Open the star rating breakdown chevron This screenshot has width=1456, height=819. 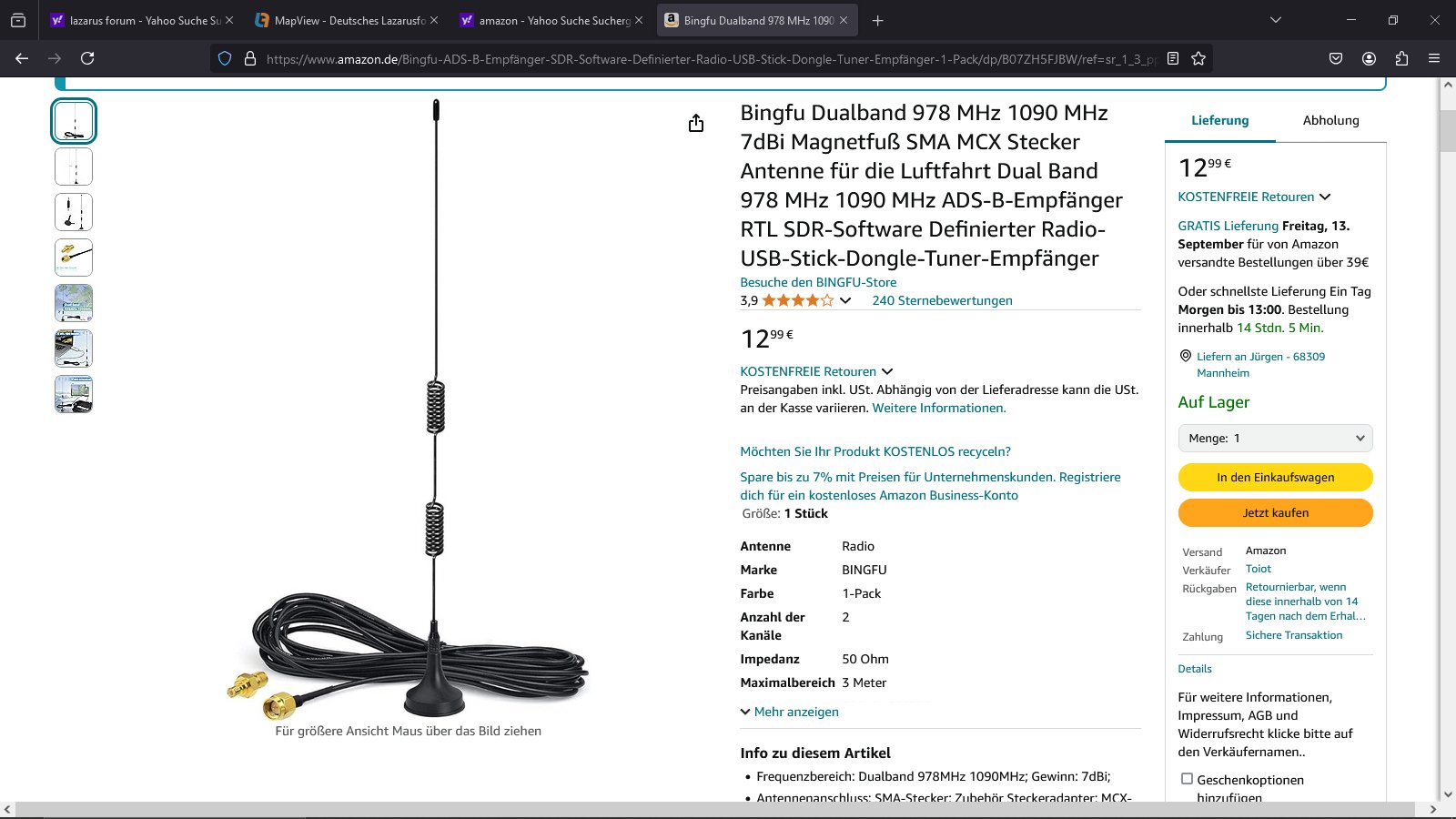[x=845, y=300]
